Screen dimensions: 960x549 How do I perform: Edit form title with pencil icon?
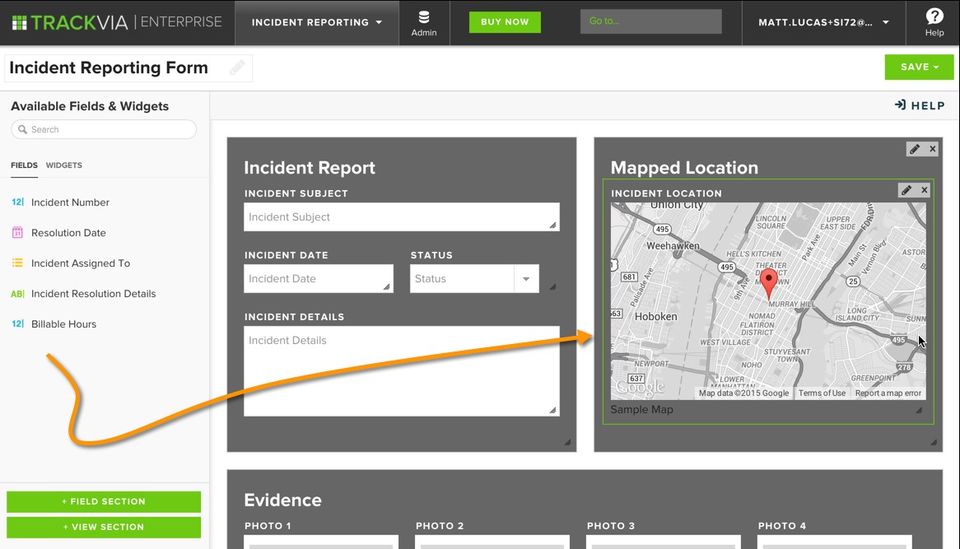pyautogui.click(x=237, y=67)
